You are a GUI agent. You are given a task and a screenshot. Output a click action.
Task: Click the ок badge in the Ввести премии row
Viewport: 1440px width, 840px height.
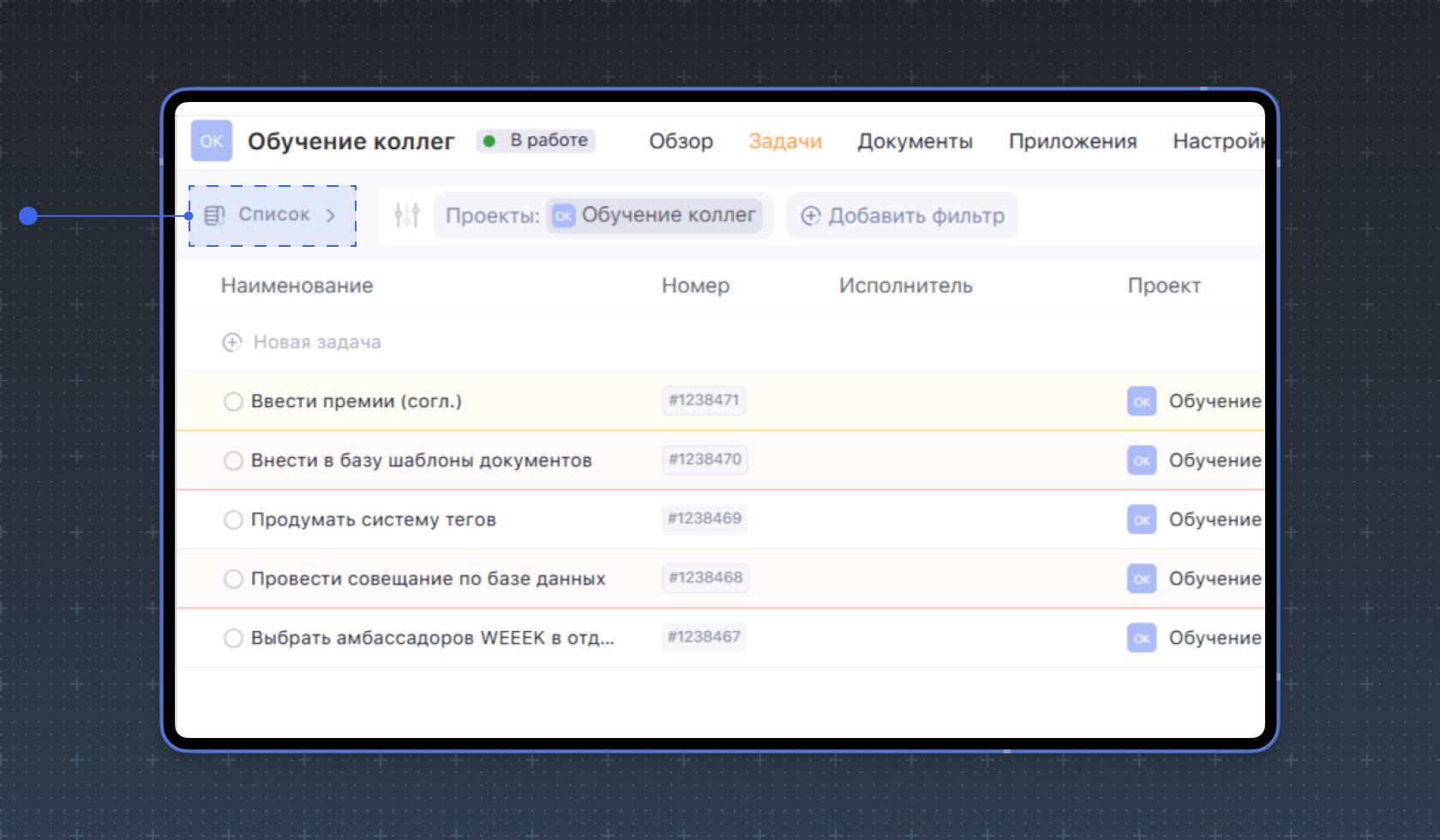[1141, 400]
